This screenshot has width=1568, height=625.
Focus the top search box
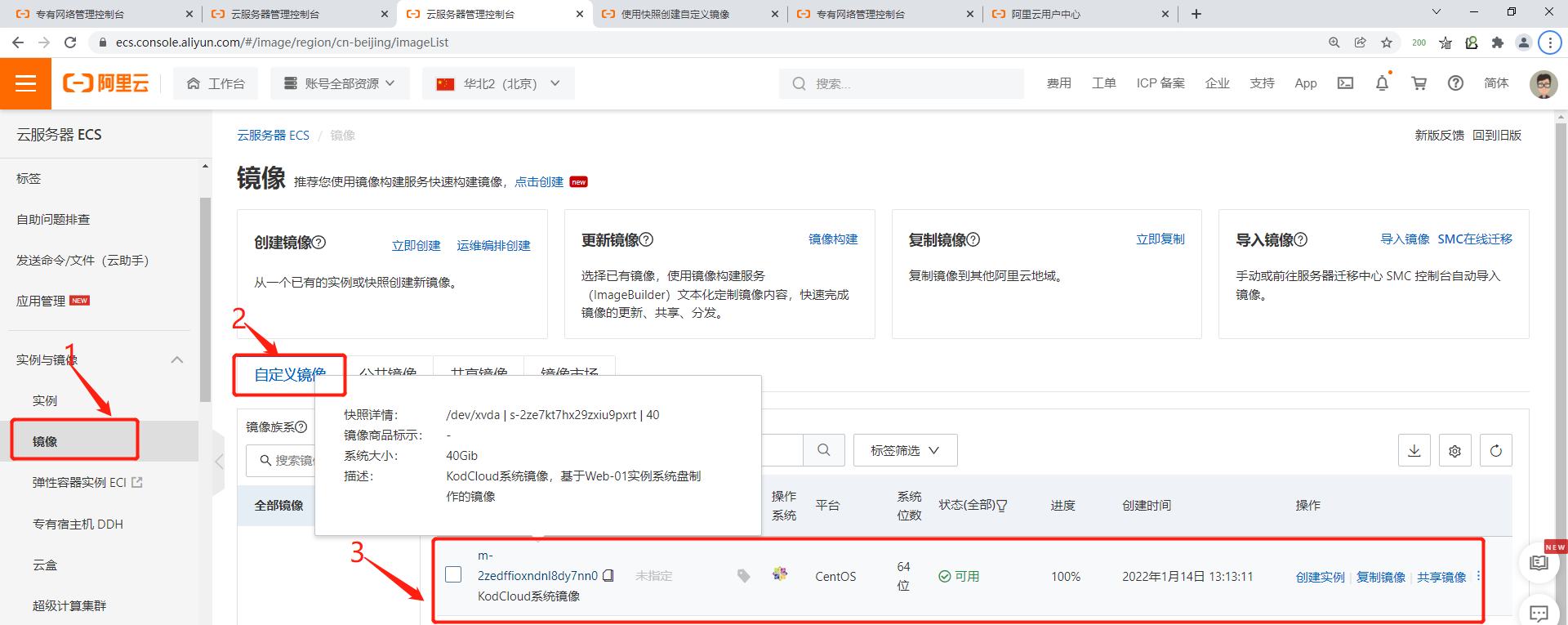902,83
